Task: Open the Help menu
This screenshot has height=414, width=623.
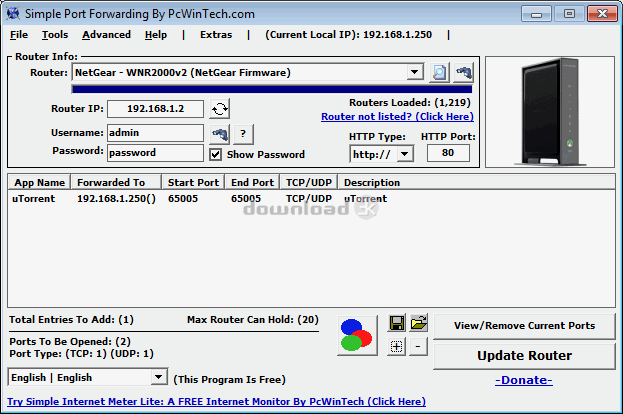Action: tap(156, 35)
